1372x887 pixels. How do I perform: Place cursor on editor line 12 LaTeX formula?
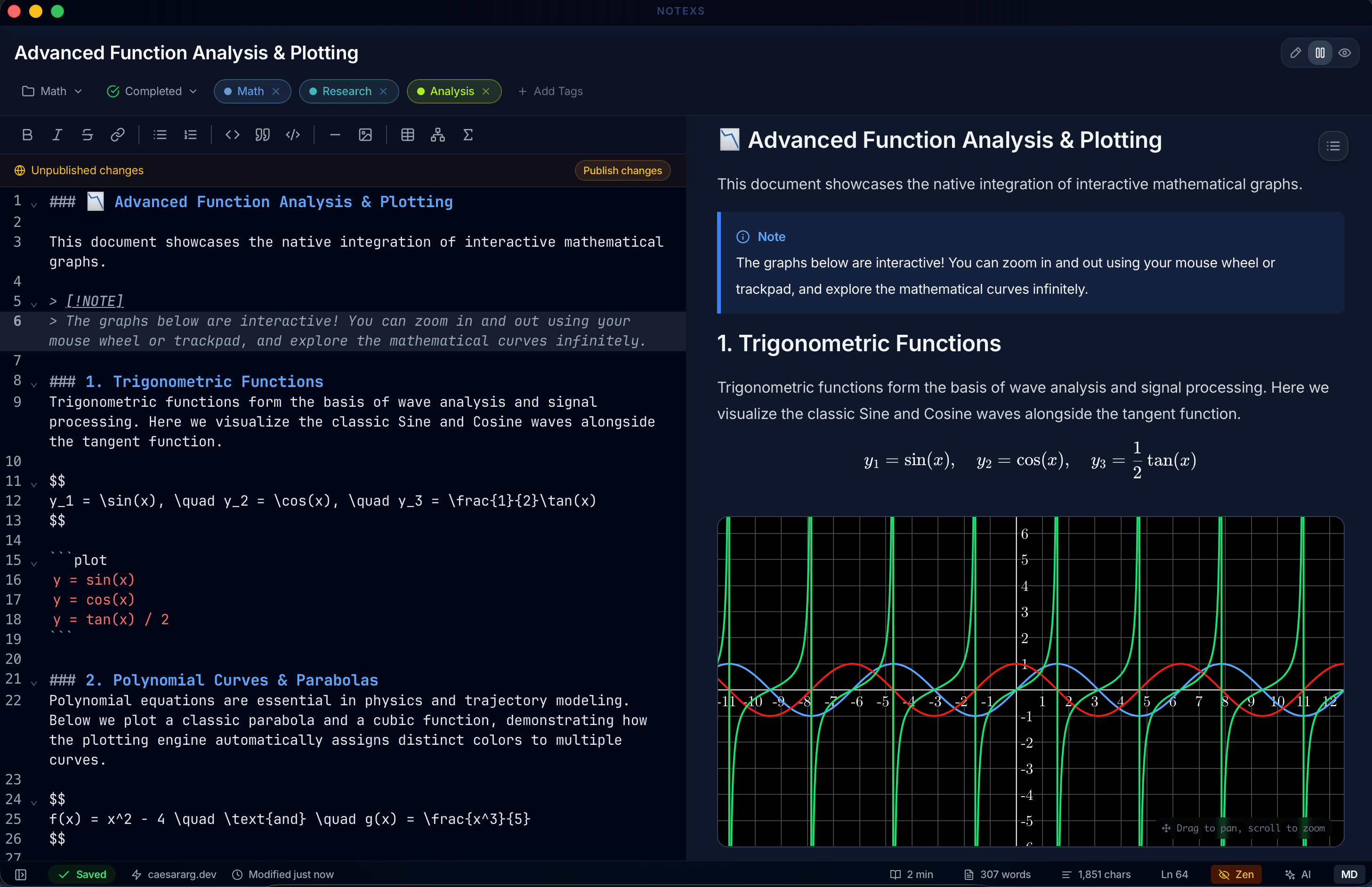point(323,501)
